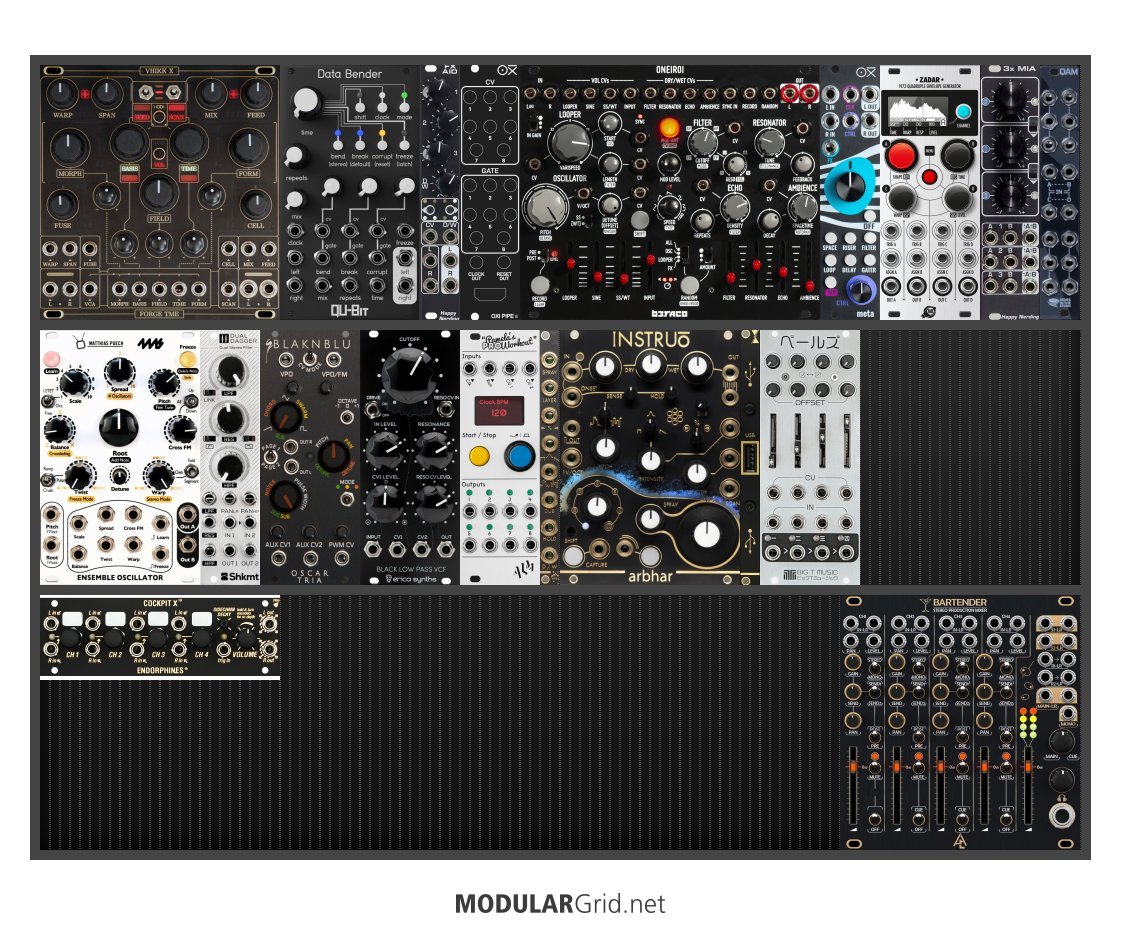Image resolution: width=1121 pixels, height=925 pixels.
Task: Click the SINE fader on Oneiroi
Action: click(598, 276)
